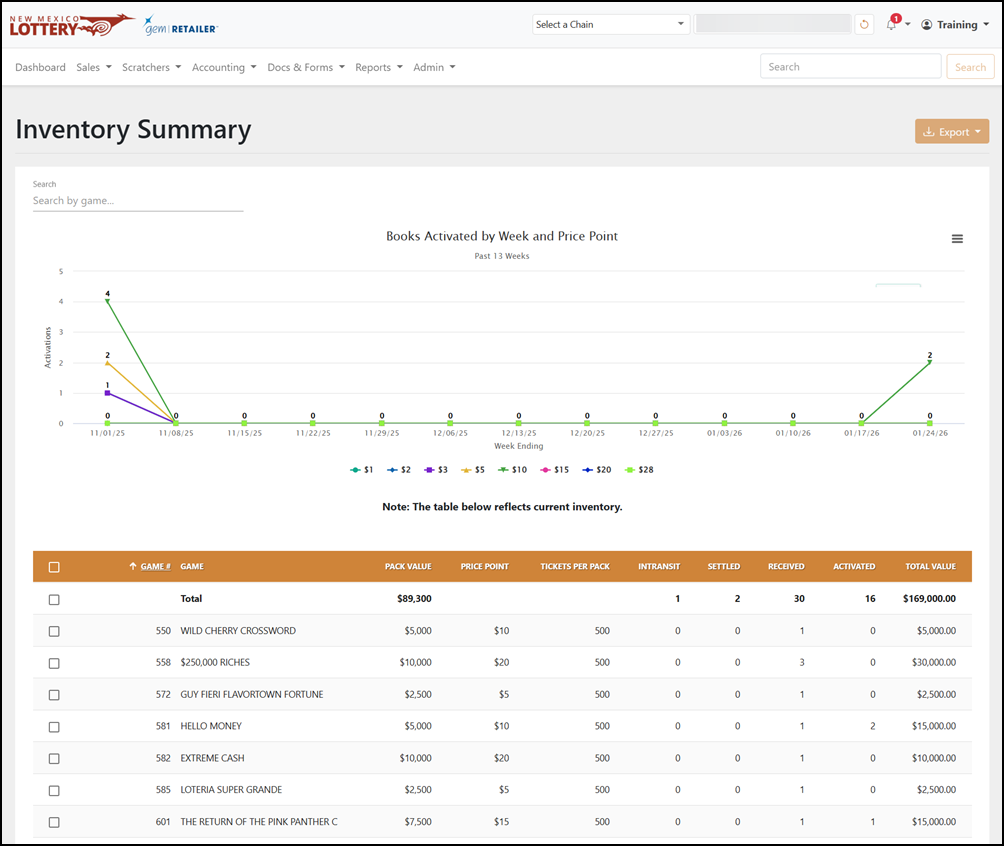Click the gem Retailer logo
Viewport: 1004px width, 846px height.
(x=181, y=26)
